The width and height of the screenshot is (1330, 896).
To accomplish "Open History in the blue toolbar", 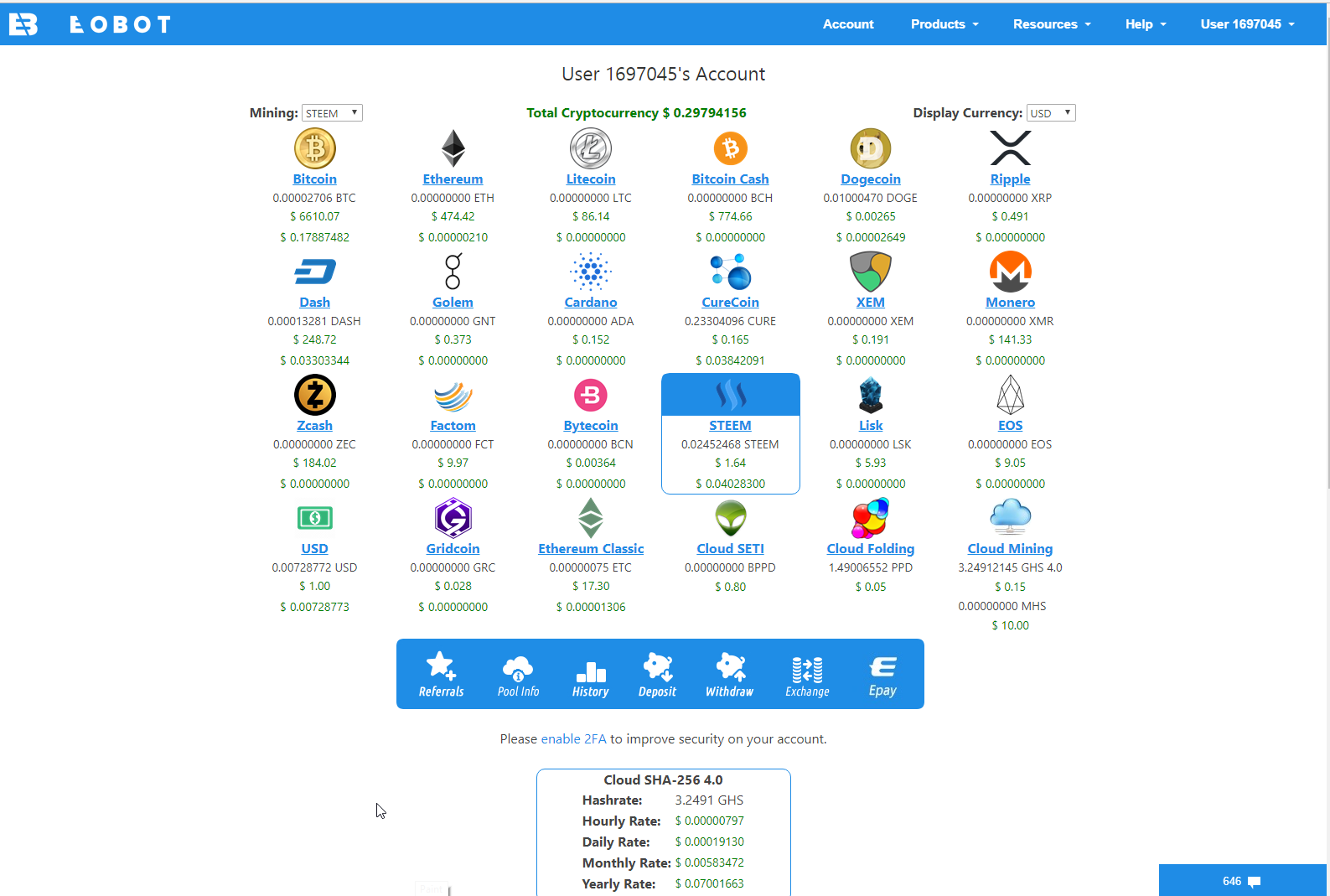I will pyautogui.click(x=591, y=678).
